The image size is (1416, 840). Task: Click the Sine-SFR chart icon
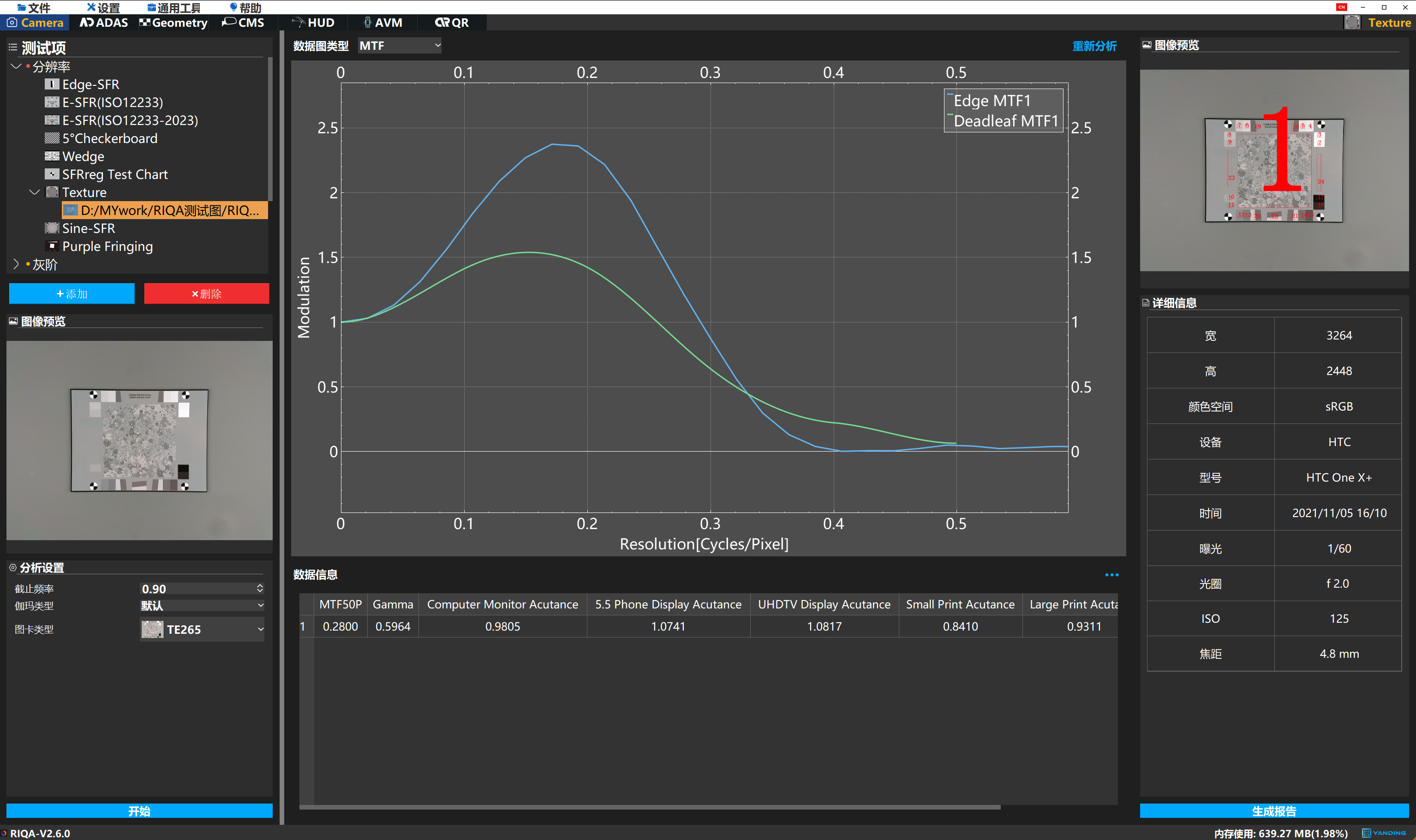pos(52,228)
